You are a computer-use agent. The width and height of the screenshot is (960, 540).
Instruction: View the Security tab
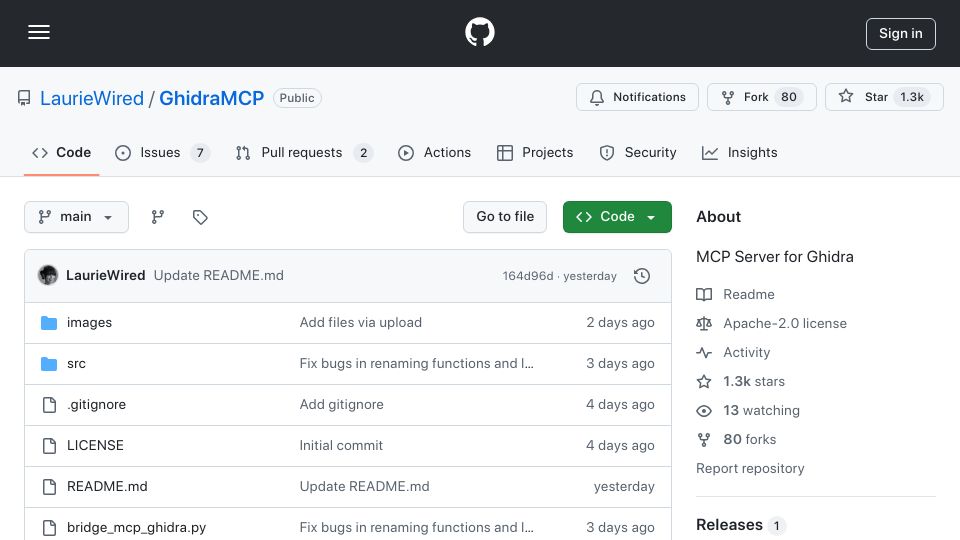click(638, 152)
